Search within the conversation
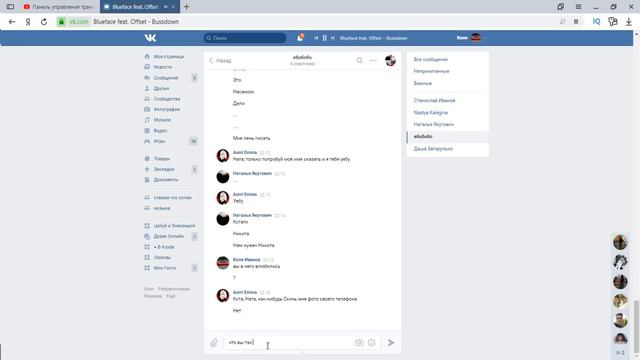 click(x=360, y=60)
